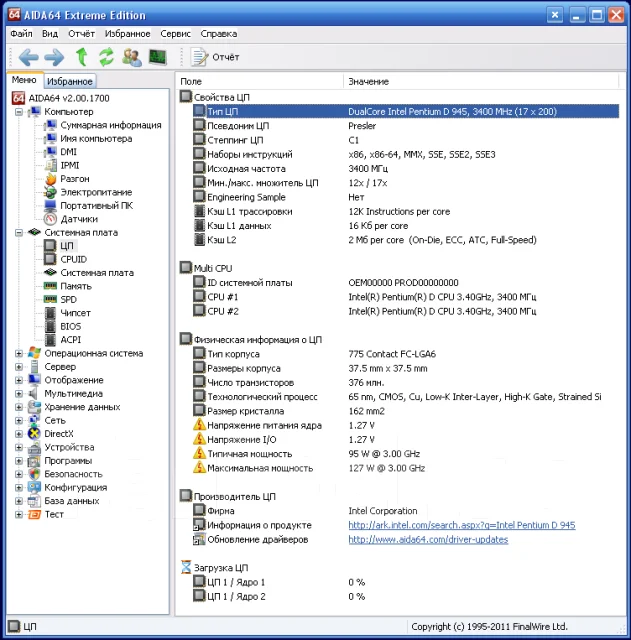Image resolution: width=631 pixels, height=640 pixels.
Task: Select the CPUID chip icon
Action: pyautogui.click(x=50, y=259)
